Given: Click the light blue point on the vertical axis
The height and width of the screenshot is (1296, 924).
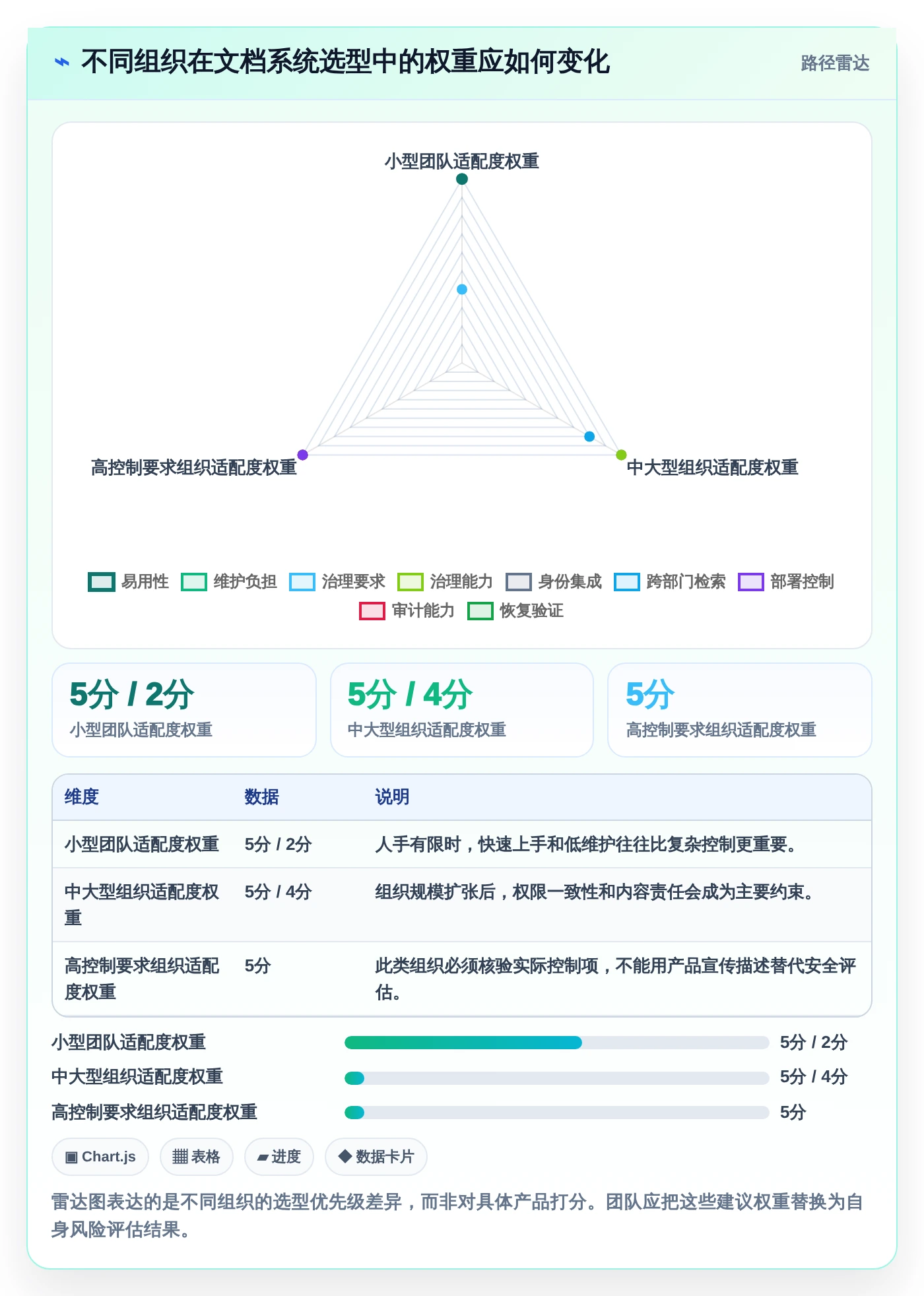Looking at the screenshot, I should tap(462, 289).
